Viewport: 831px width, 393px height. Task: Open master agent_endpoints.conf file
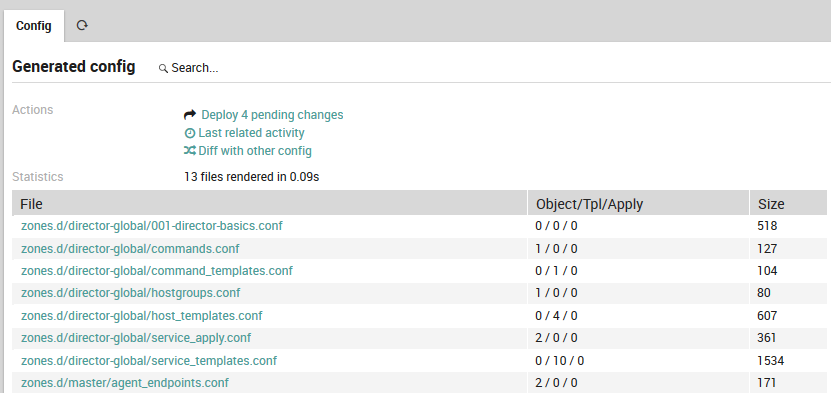(x=125, y=382)
